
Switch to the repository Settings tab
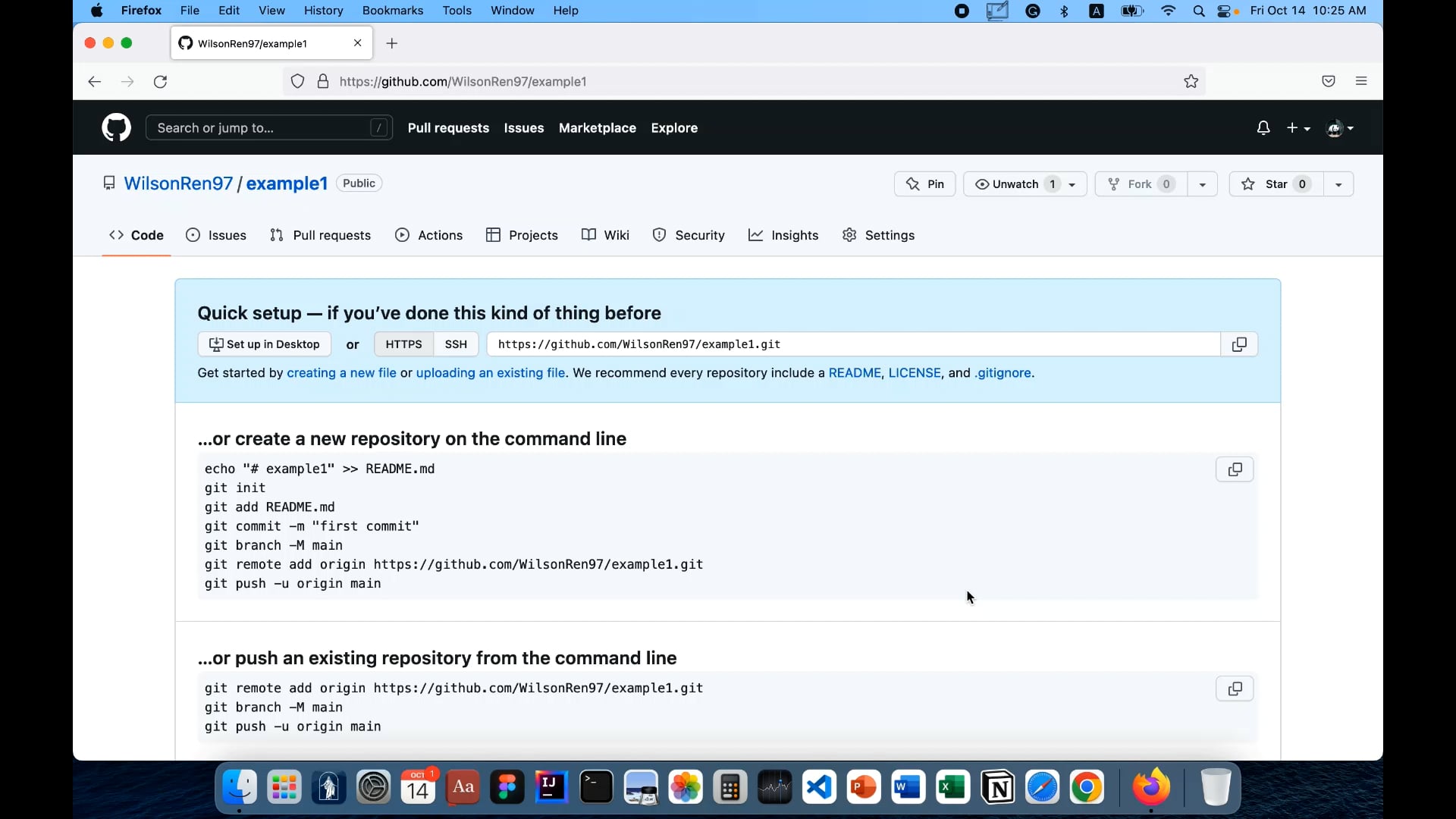point(879,235)
